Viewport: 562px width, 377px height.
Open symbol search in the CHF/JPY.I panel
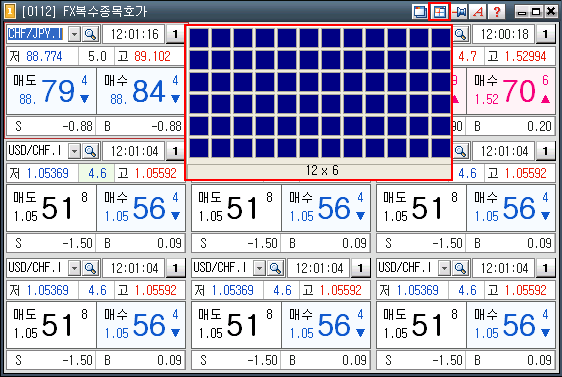pos(90,34)
